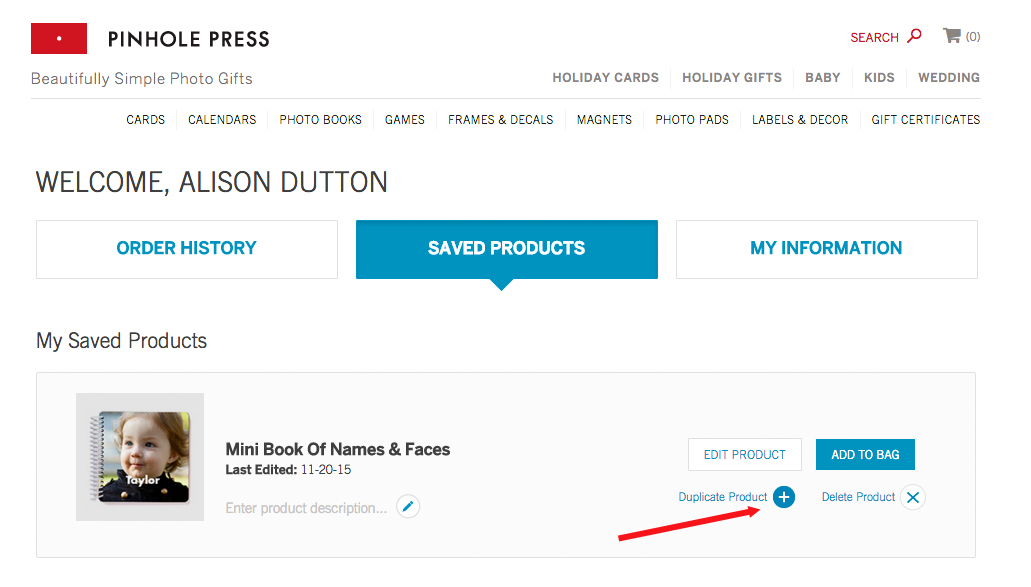Image resolution: width=1031 pixels, height=587 pixels.
Task: Open the Photo Books menu item
Action: [x=320, y=120]
